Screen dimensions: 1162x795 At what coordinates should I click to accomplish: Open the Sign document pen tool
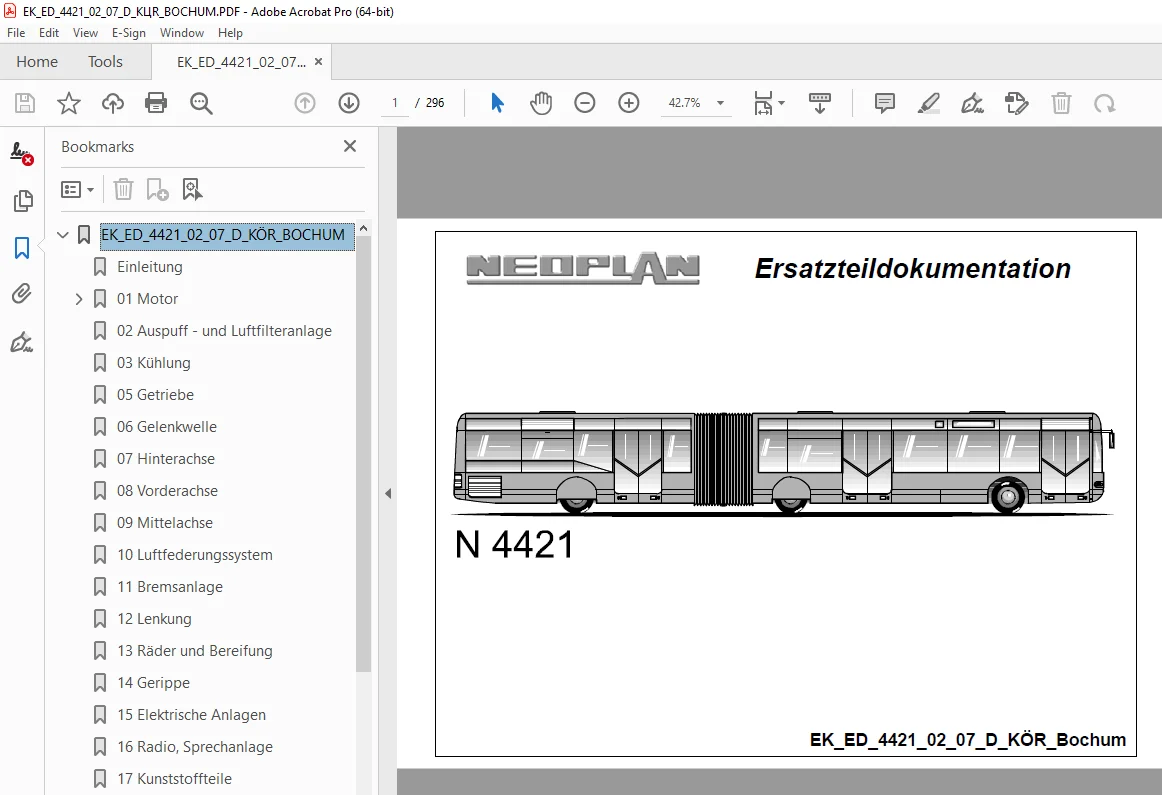point(972,103)
